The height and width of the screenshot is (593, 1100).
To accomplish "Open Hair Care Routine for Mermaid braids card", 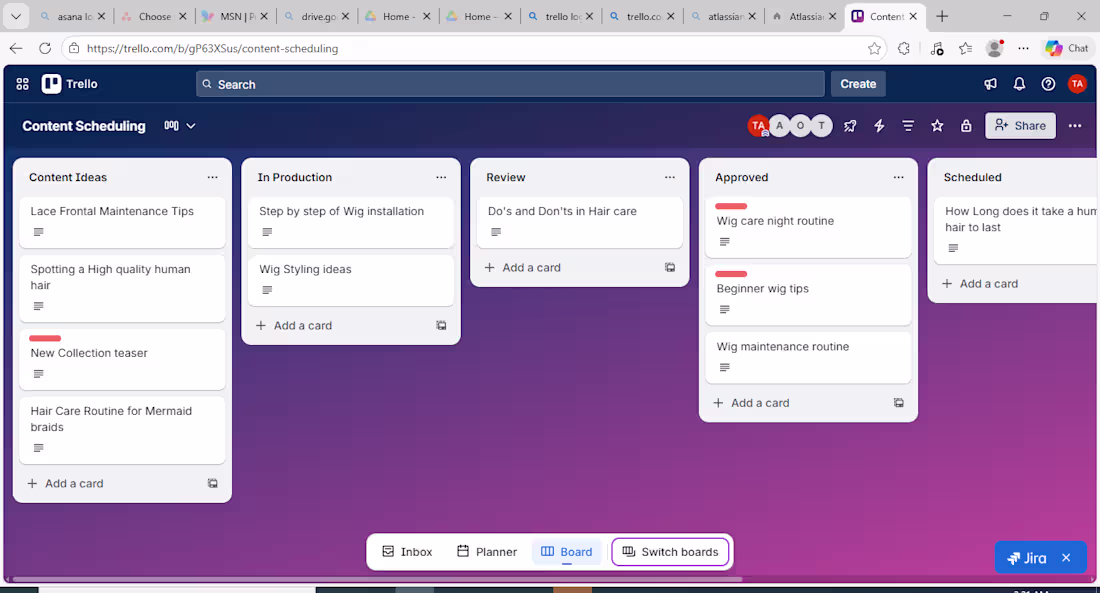I will point(122,429).
